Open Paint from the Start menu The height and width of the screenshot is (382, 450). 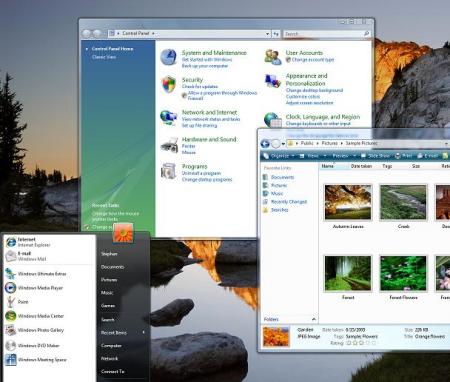(x=17, y=302)
